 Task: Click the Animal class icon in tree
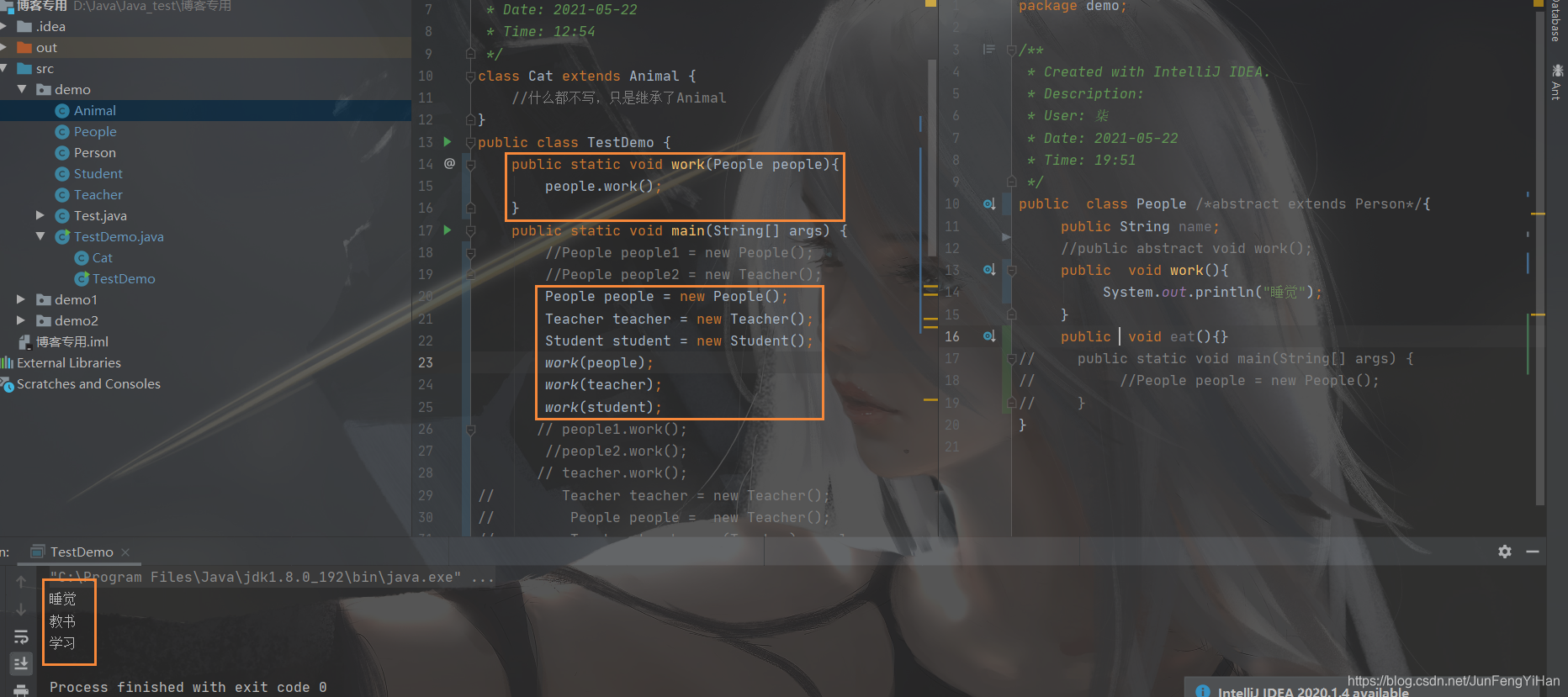62,111
